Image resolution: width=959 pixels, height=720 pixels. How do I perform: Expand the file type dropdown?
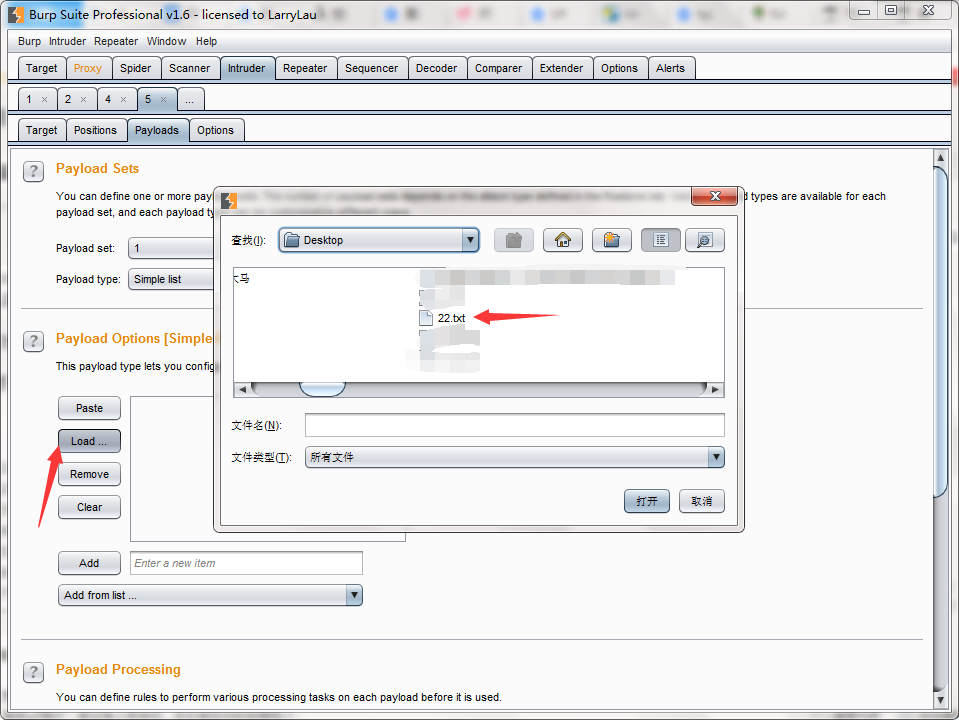point(716,457)
